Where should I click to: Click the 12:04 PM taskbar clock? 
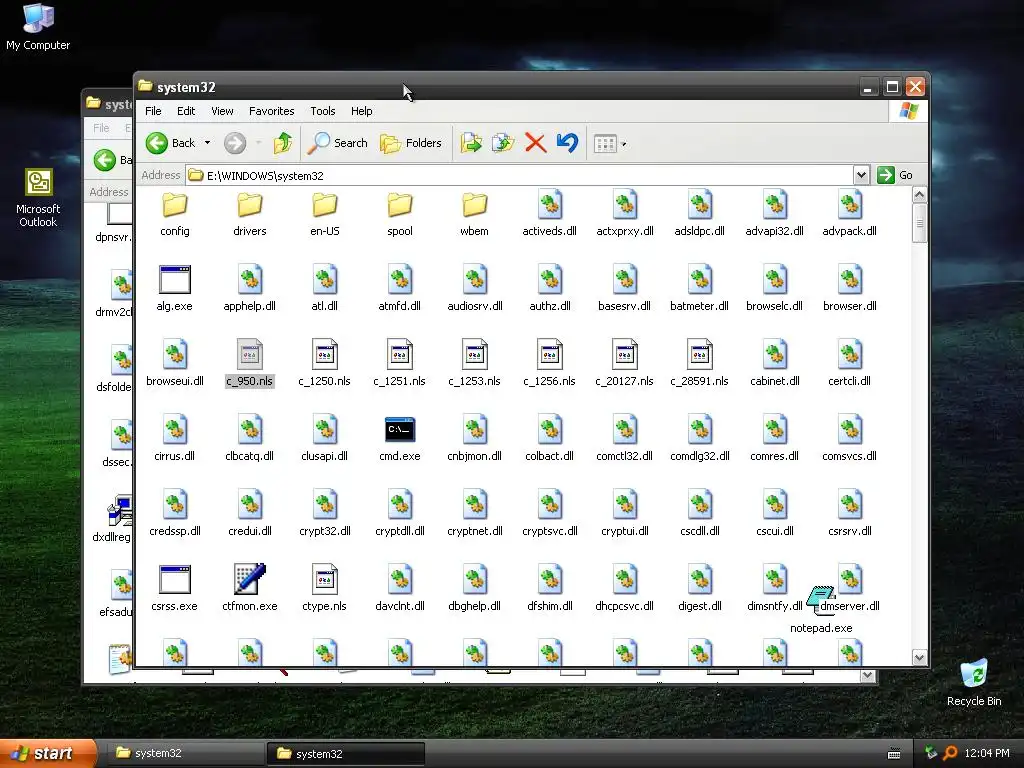[987, 753]
